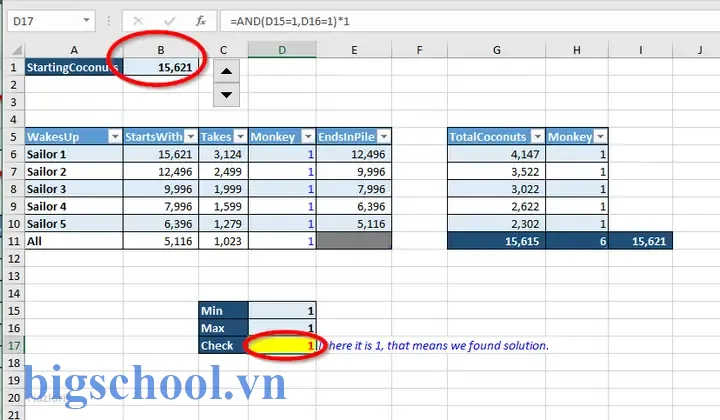This screenshot has height=420, width=720.
Task: Select the Takes value 1,279
Action: point(223,224)
